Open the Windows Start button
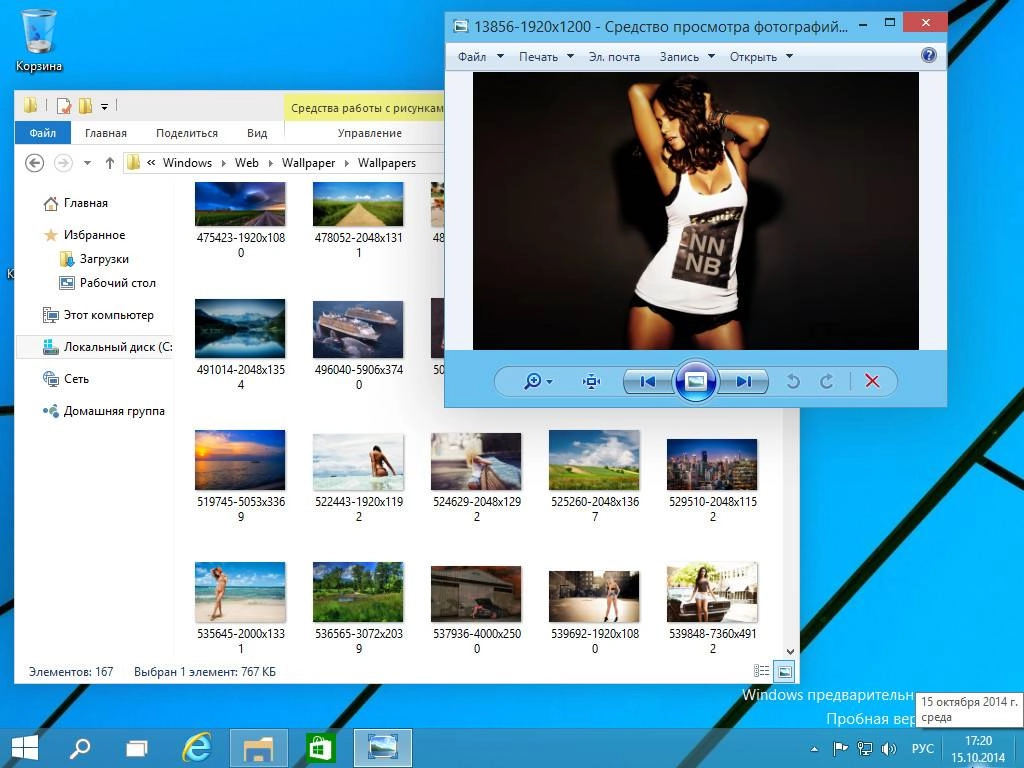 pos(25,748)
